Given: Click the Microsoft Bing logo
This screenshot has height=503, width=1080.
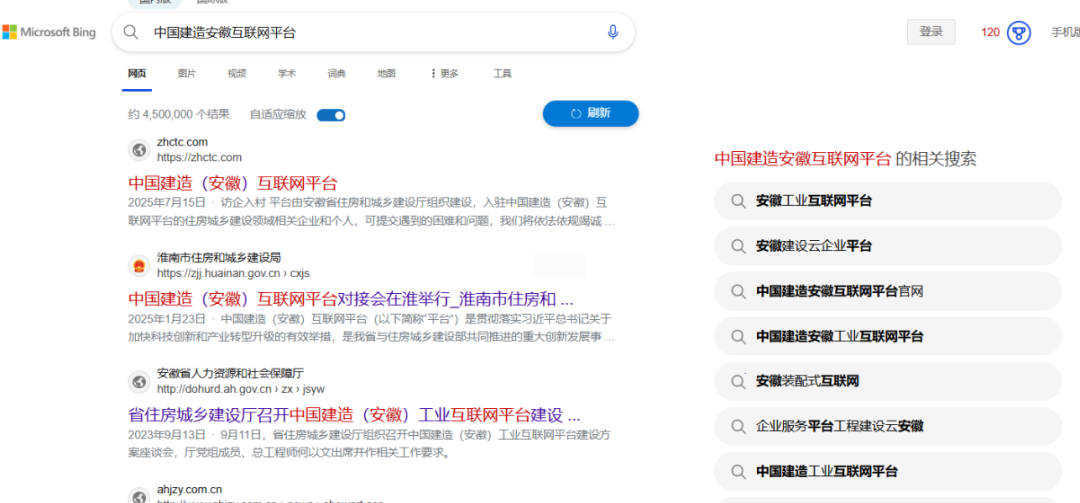Looking at the screenshot, I should [x=49, y=32].
